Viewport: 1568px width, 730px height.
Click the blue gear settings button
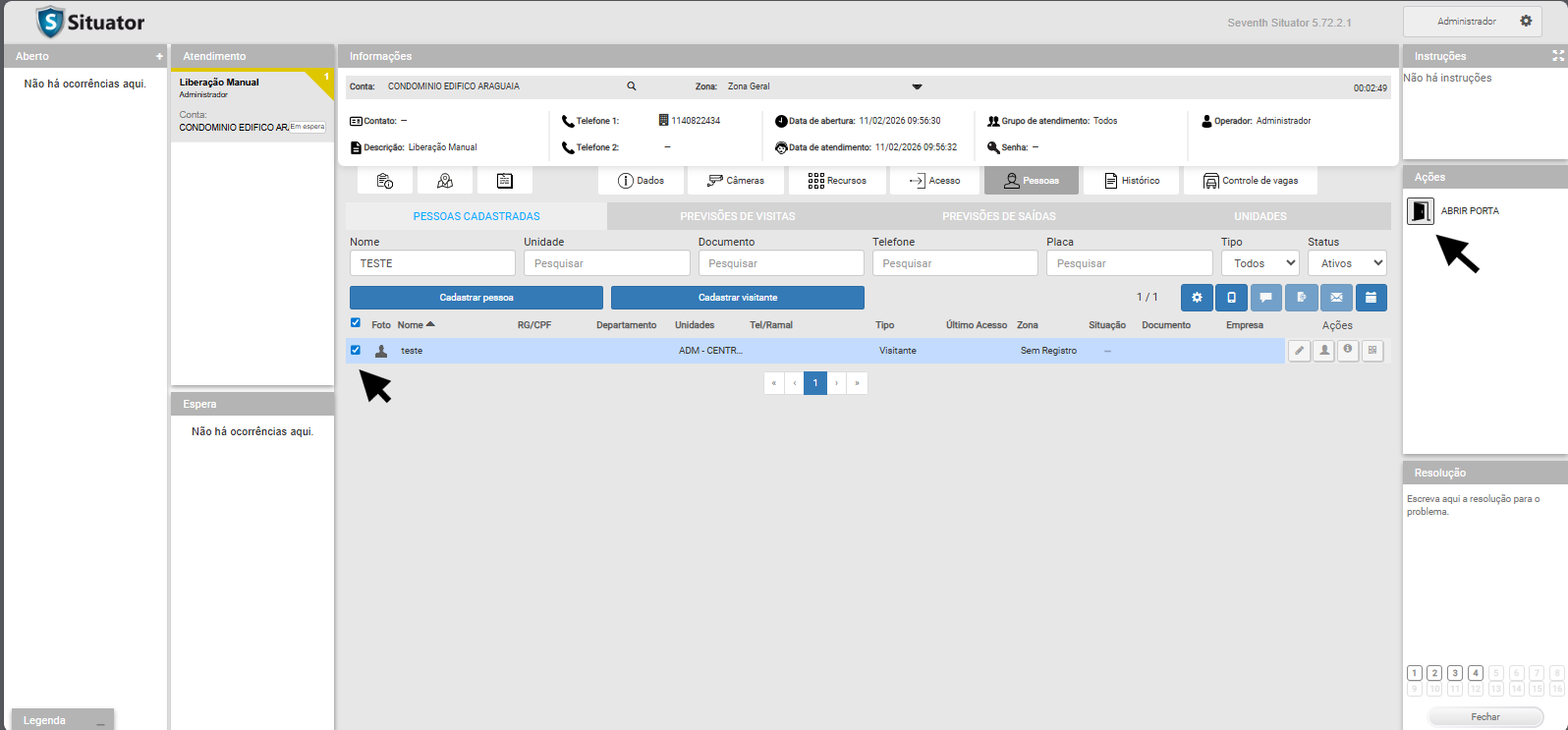(1197, 298)
